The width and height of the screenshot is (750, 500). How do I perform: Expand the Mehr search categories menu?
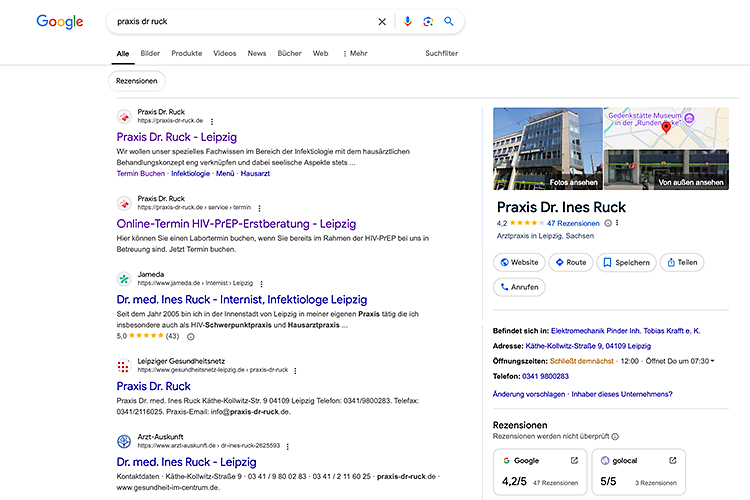(x=355, y=53)
